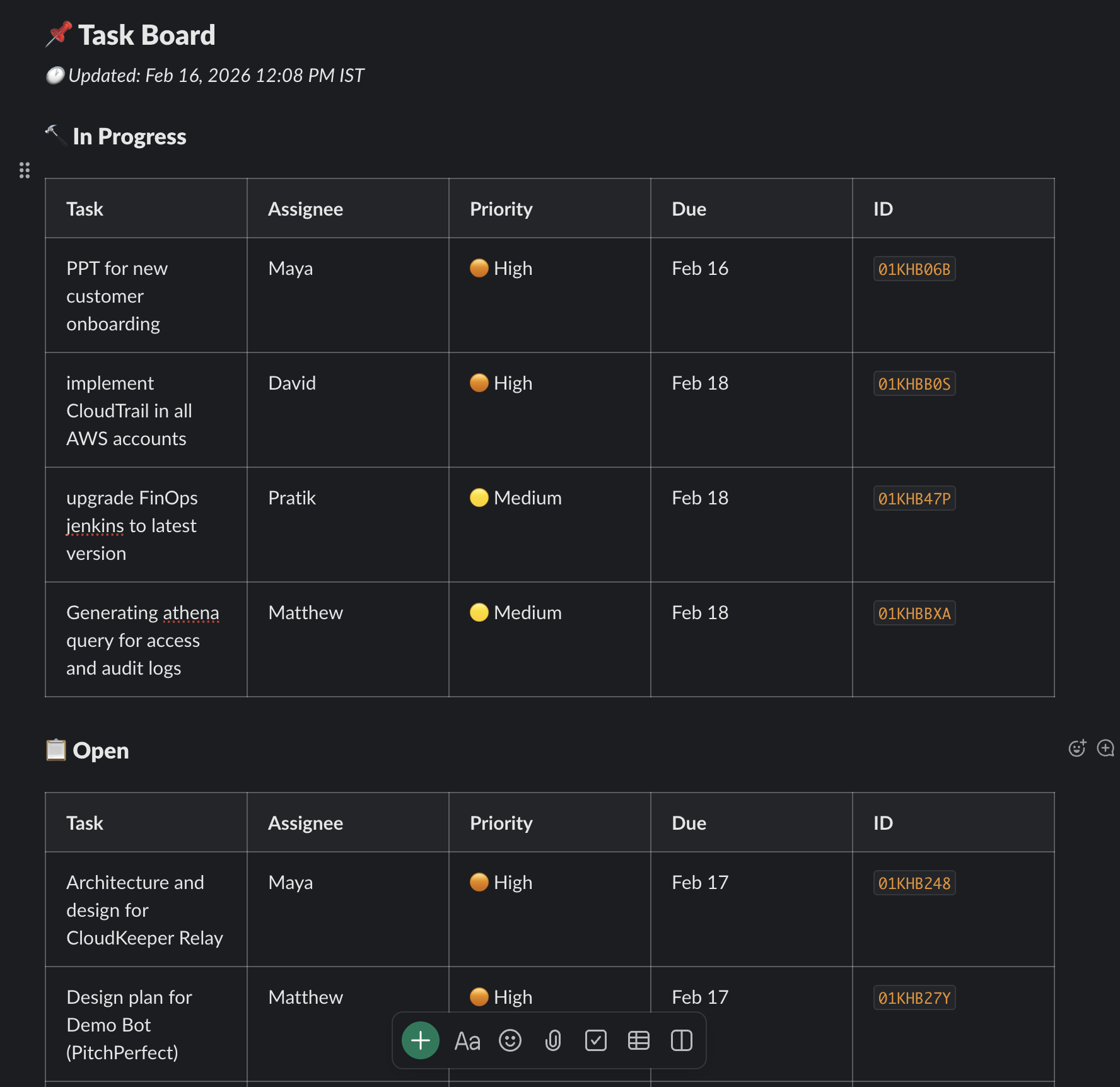Image resolution: width=1120 pixels, height=1087 pixels.
Task: Click ID 01KHB47P for the Jenkins task
Action: [914, 498]
